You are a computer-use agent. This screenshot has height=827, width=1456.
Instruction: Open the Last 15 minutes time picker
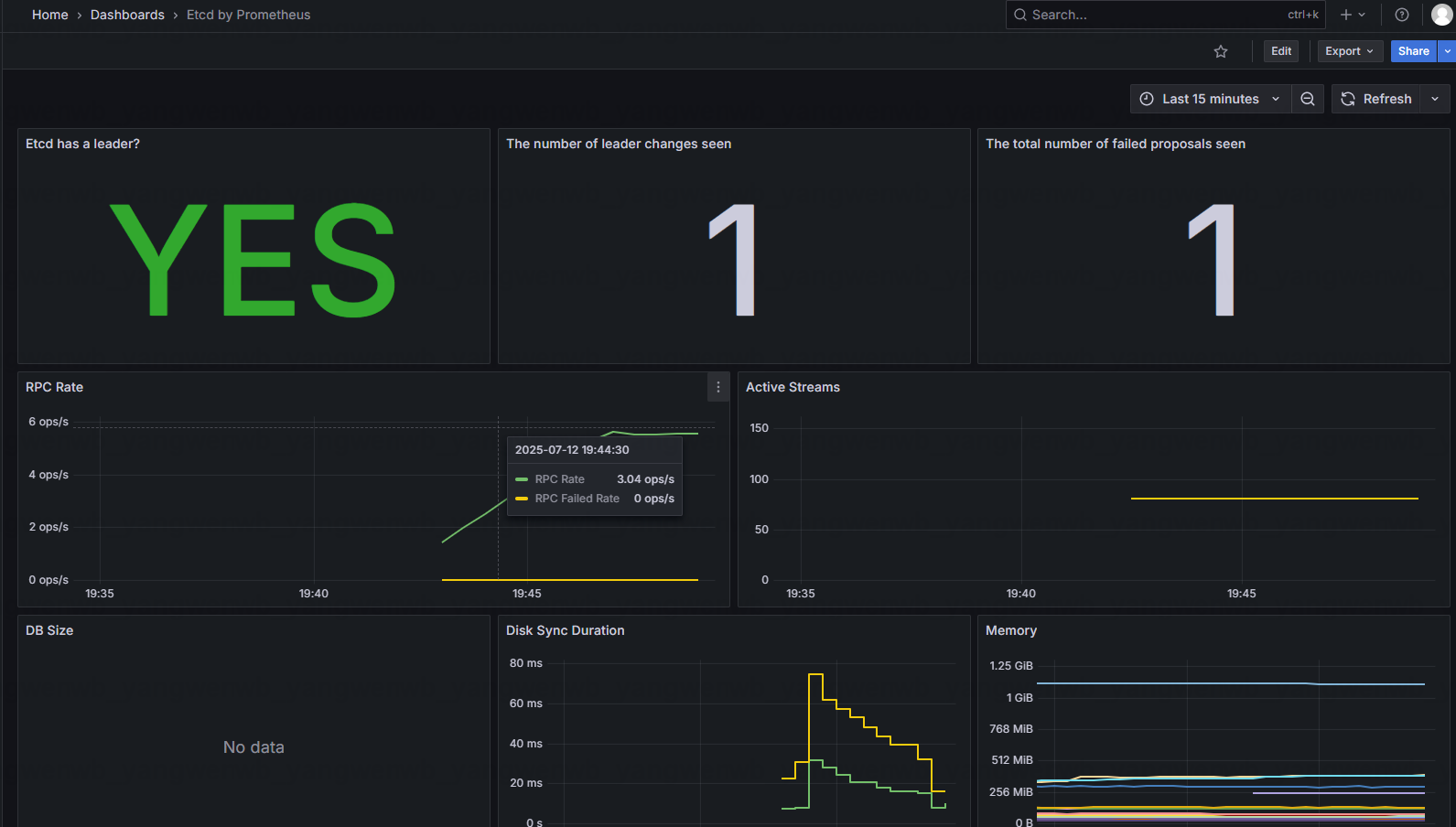point(1211,99)
